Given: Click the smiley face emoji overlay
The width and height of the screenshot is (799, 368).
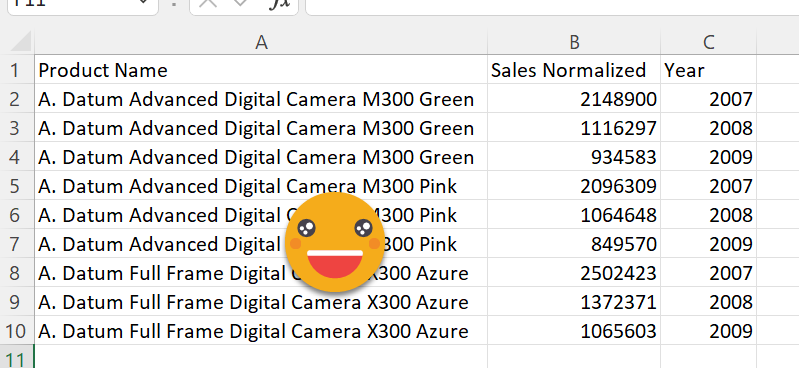Looking at the screenshot, I should [x=335, y=242].
